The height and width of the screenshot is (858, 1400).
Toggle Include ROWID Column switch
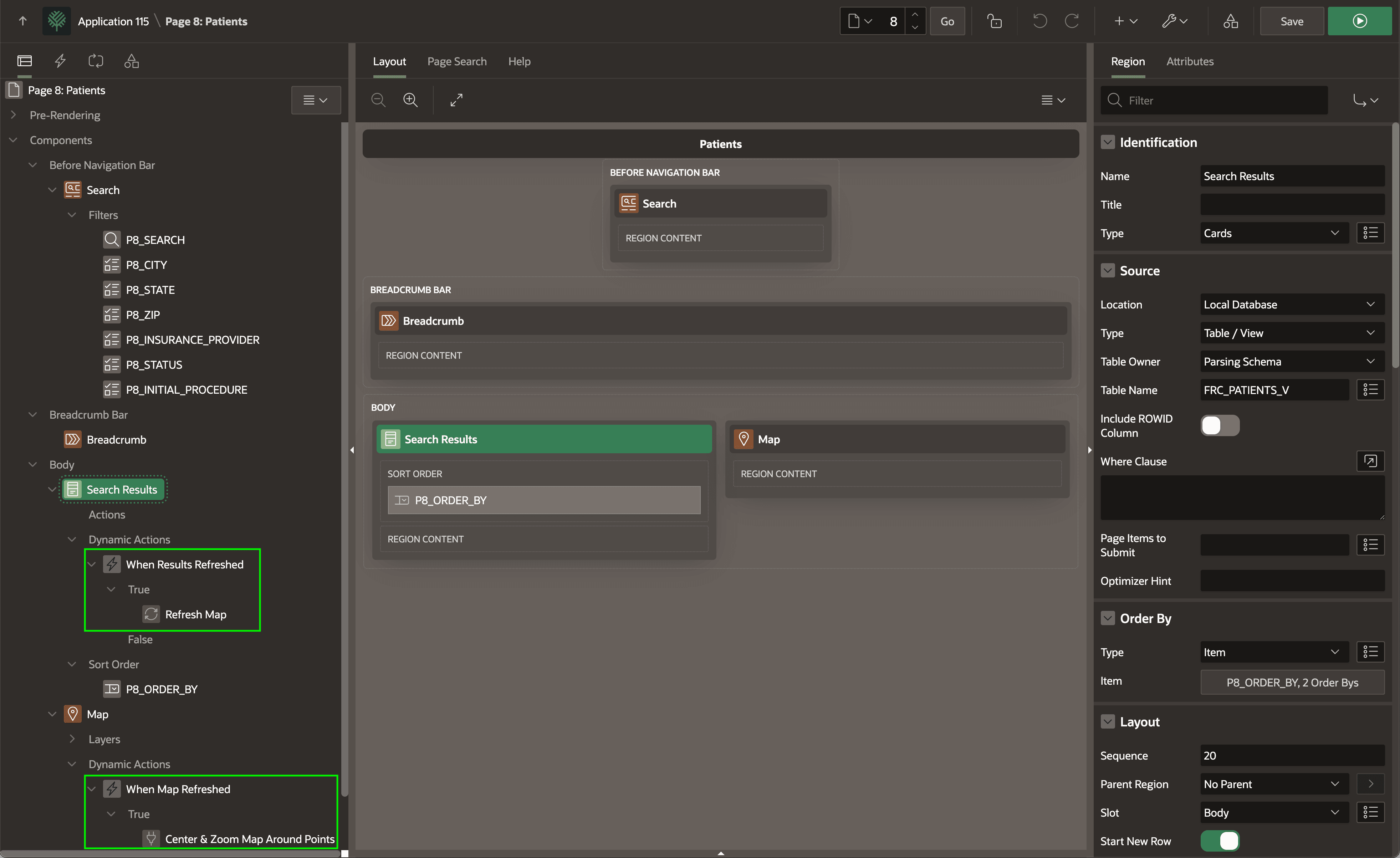(1220, 425)
